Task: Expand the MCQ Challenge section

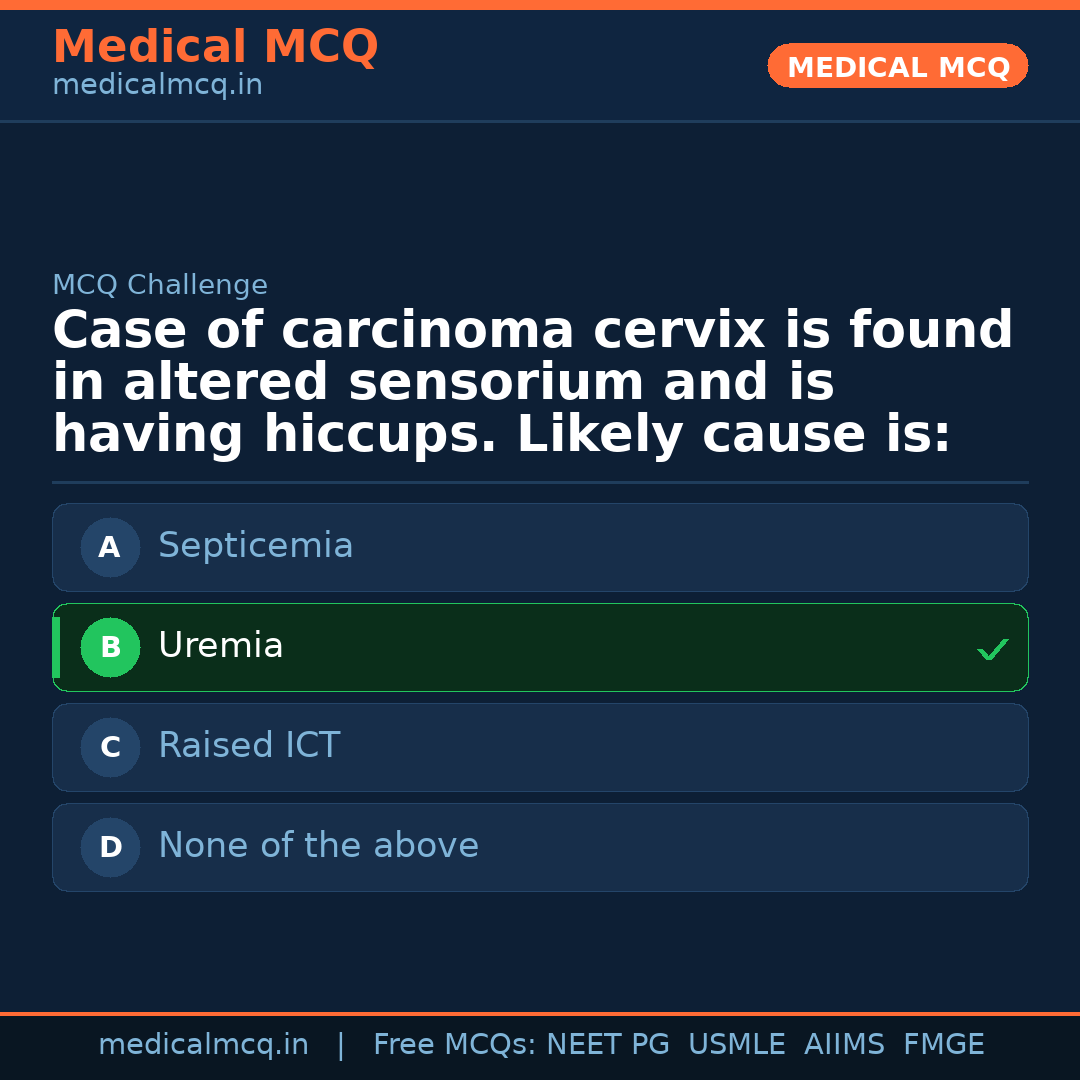Action: coord(161,285)
